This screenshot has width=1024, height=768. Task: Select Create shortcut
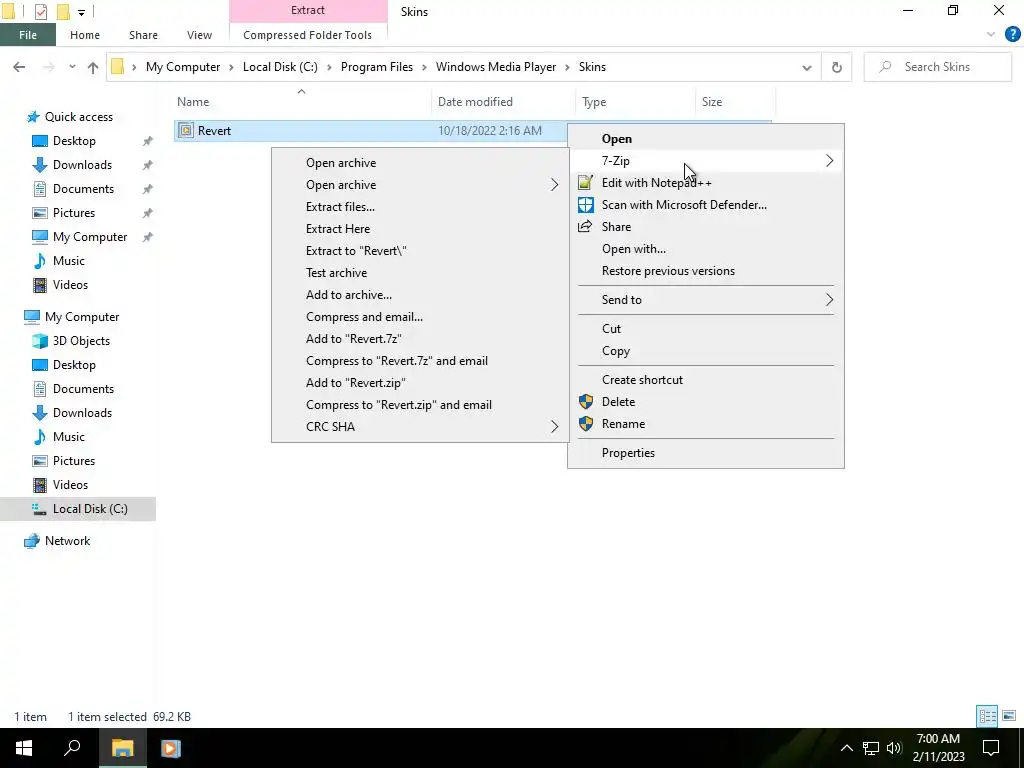[642, 380]
